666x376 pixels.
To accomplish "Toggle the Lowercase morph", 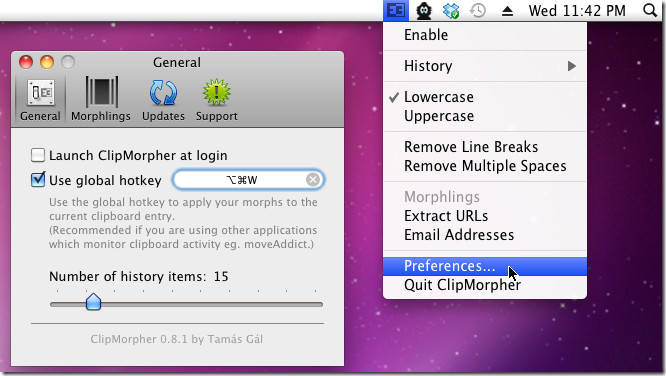I will pos(485,97).
